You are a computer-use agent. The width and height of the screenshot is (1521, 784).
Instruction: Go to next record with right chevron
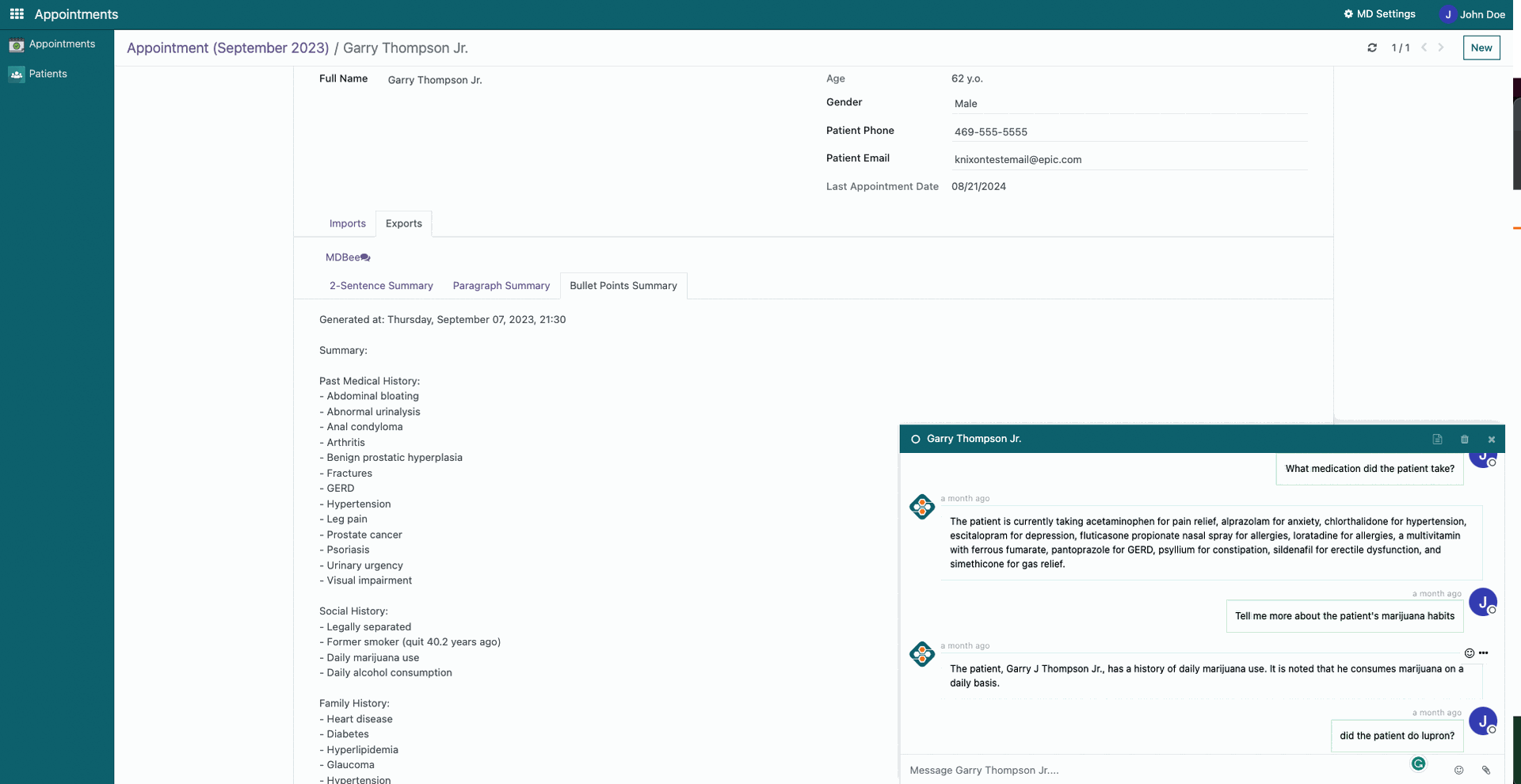pyautogui.click(x=1441, y=48)
